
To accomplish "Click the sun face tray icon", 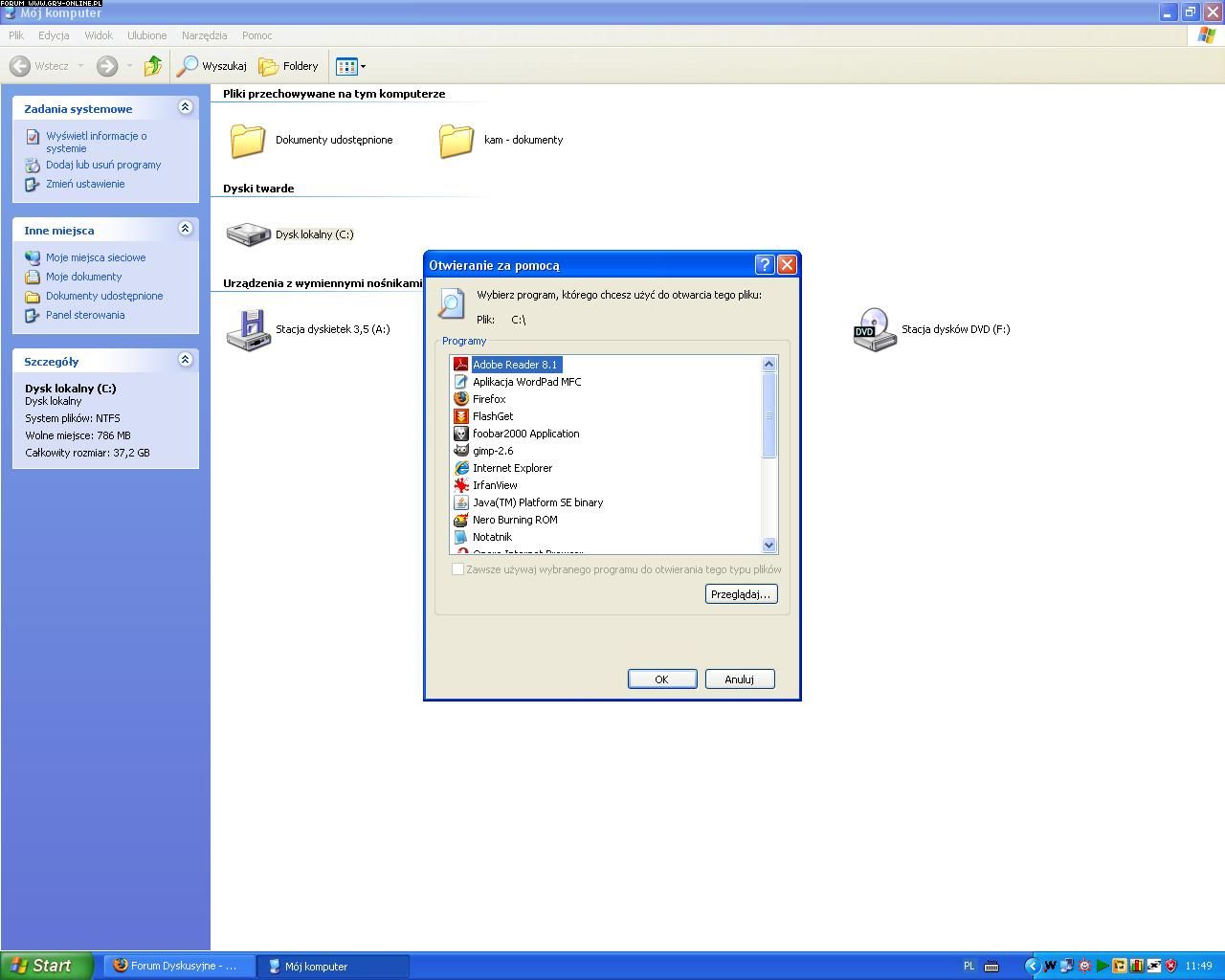I will click(x=1084, y=966).
